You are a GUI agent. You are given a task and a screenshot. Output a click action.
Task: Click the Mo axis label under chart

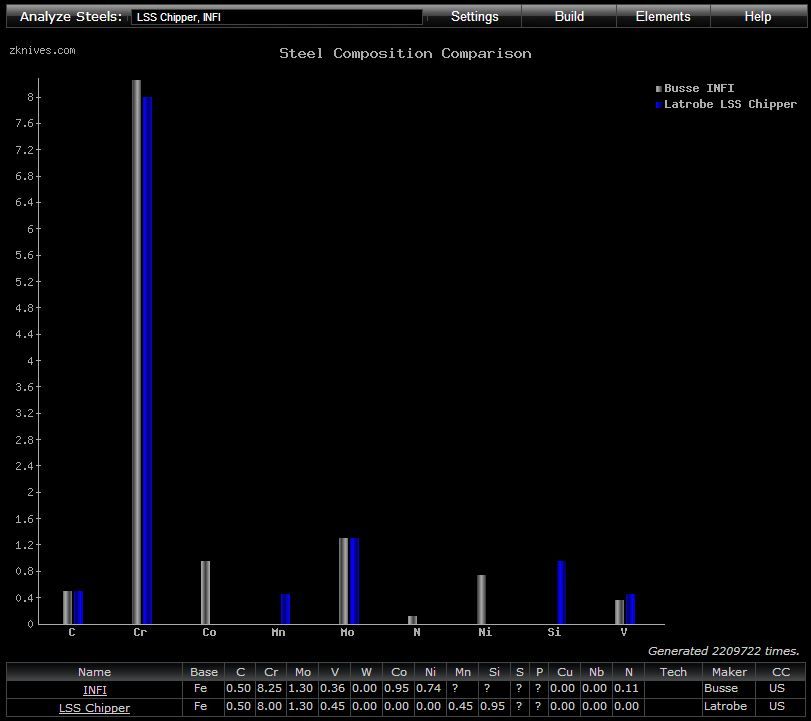(x=348, y=632)
